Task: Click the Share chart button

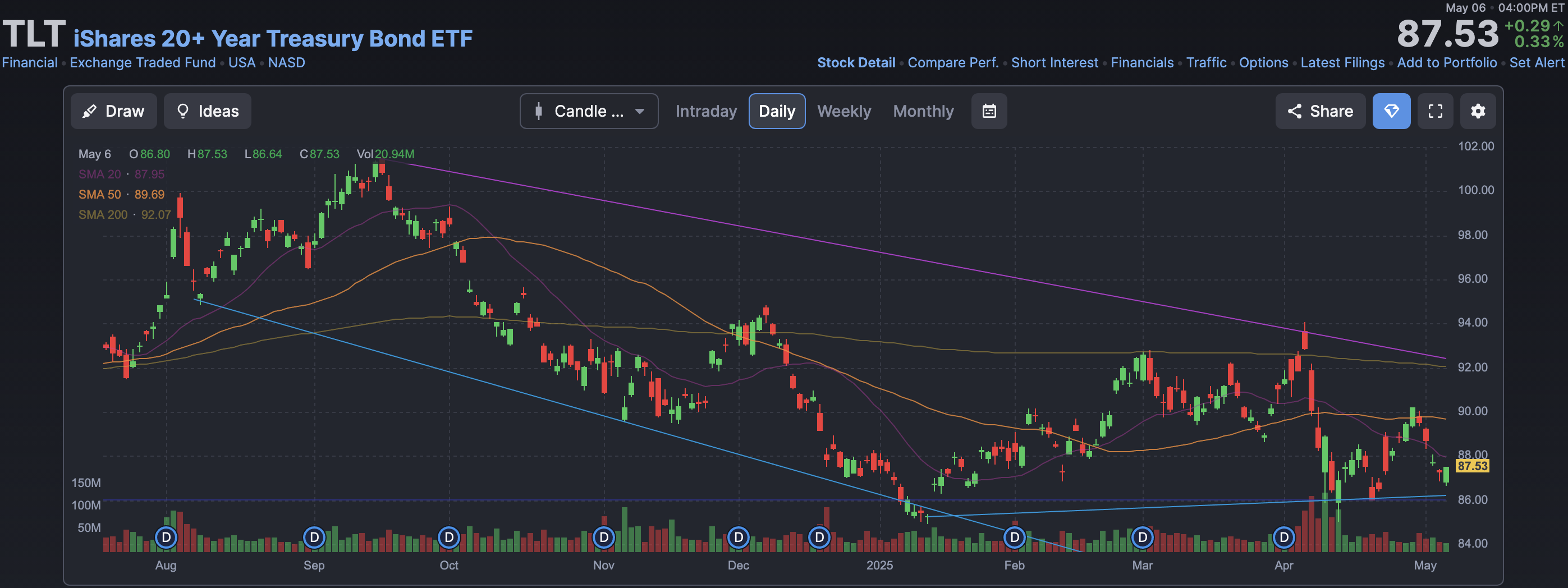Action: [x=1321, y=112]
